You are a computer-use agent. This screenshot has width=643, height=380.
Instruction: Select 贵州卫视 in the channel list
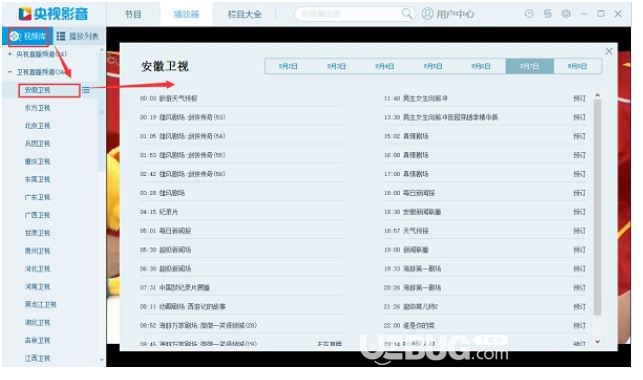pos(37,251)
